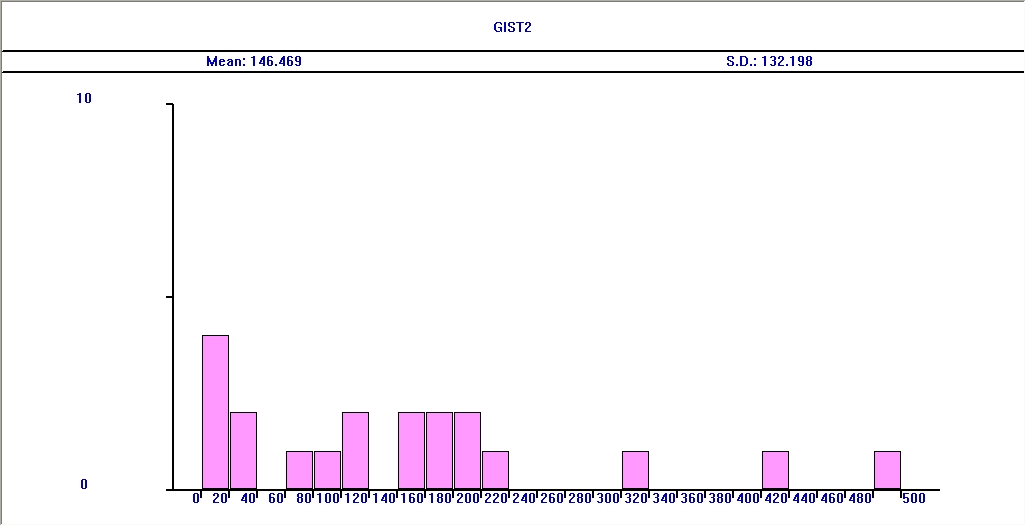Viewport: 1026px width, 526px height.
Task: Select the S.D.: 132.198 statistic text
Action: click(x=769, y=62)
